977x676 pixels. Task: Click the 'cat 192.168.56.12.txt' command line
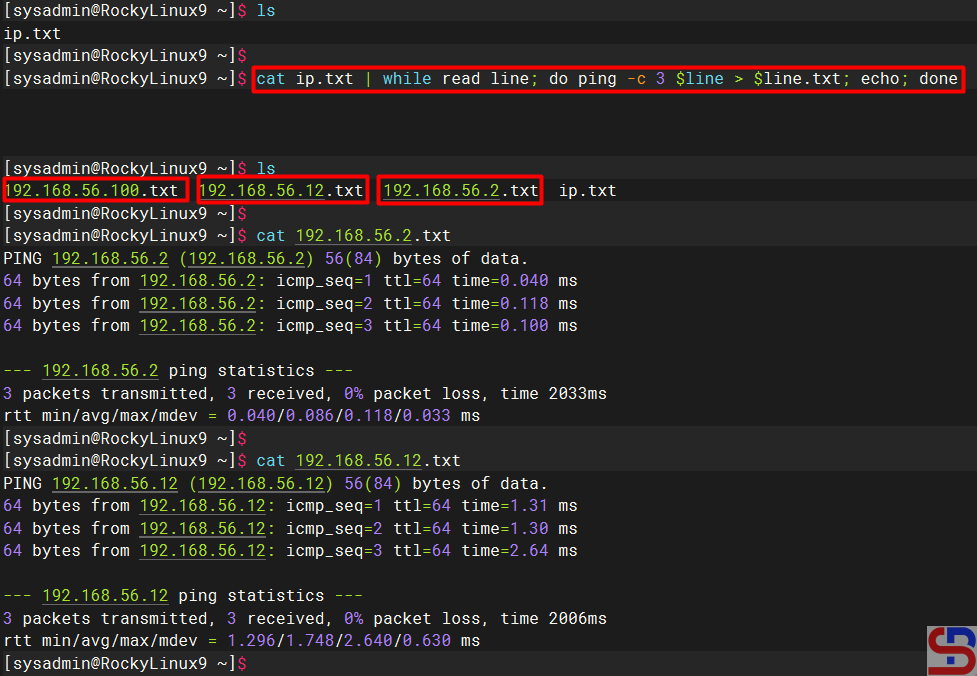point(358,460)
